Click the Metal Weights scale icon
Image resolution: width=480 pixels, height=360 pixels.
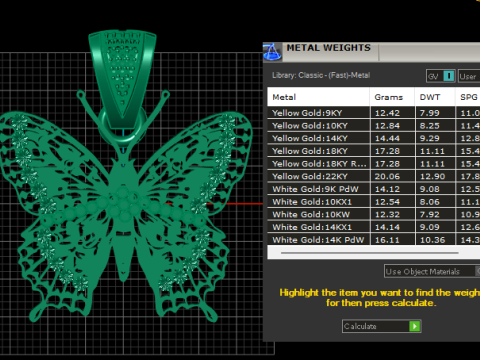[272, 52]
